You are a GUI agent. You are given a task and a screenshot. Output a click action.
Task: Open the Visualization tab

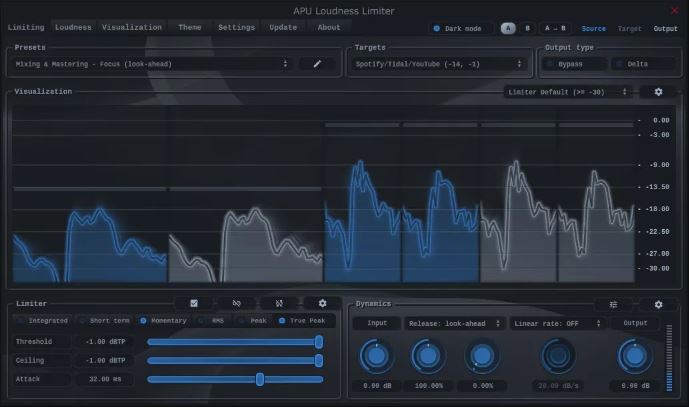click(131, 27)
